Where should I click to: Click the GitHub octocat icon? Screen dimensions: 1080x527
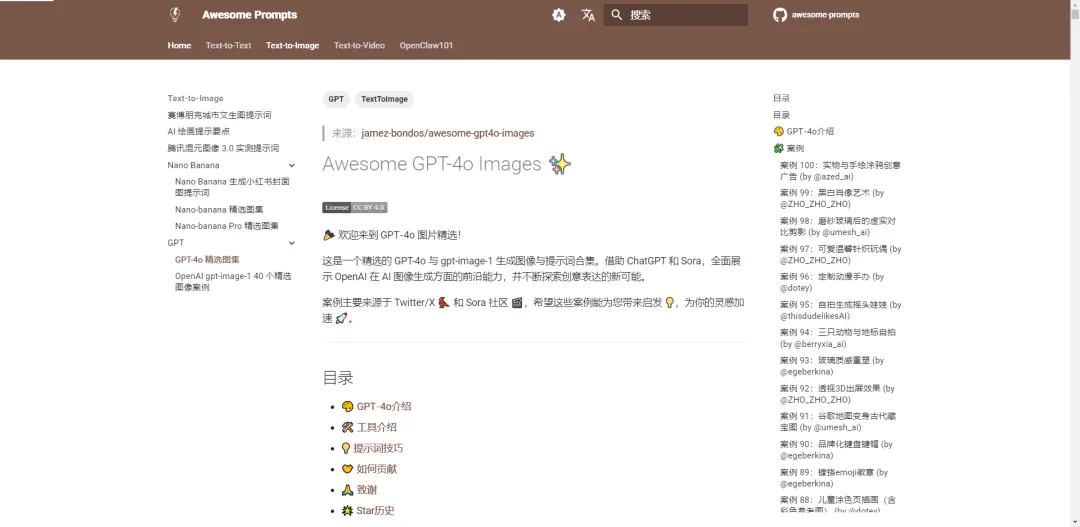(780, 15)
